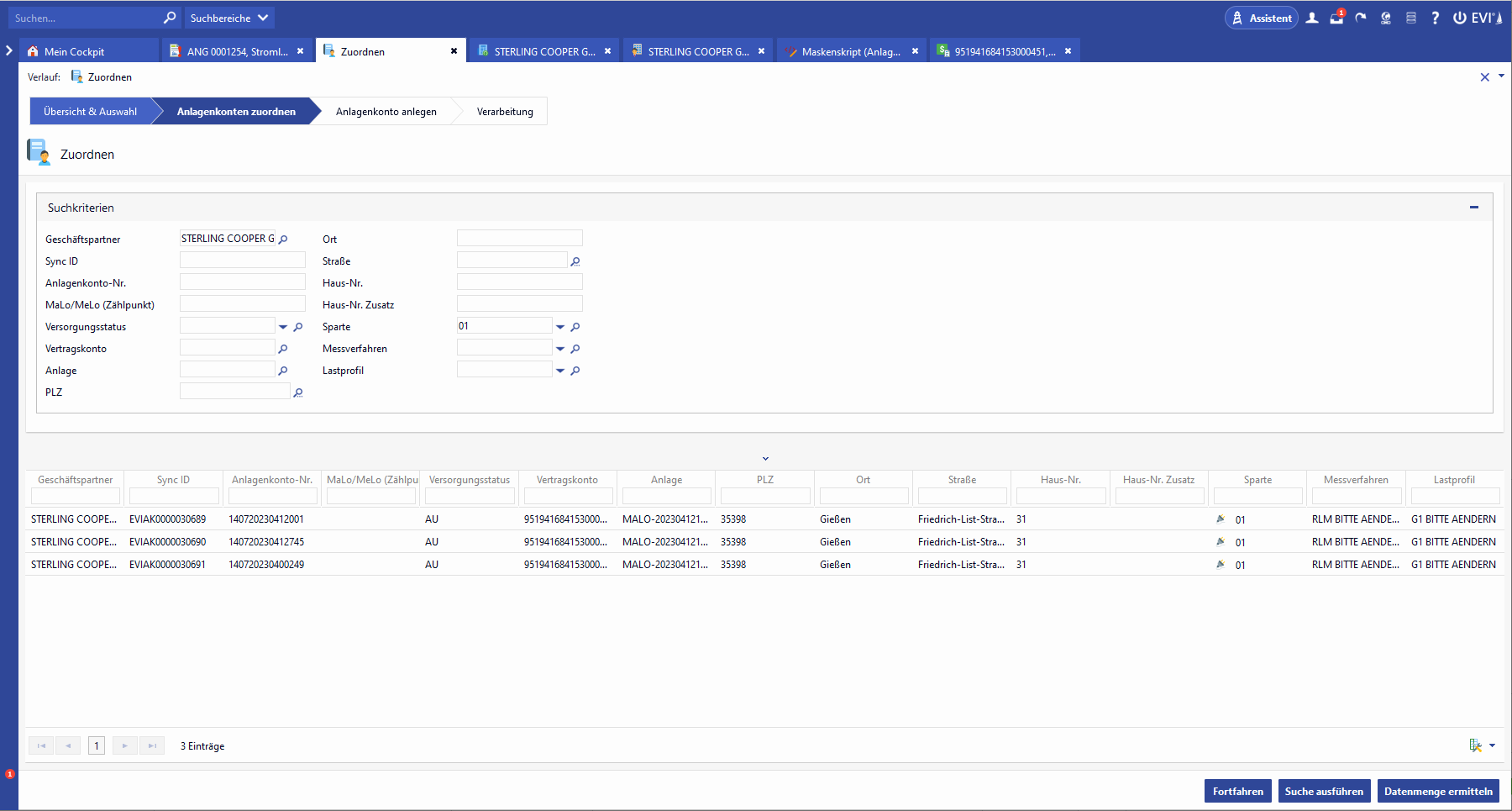Image resolution: width=1512 pixels, height=811 pixels.
Task: Open Geschäftspartner search lookup magnifier
Action: click(x=283, y=240)
